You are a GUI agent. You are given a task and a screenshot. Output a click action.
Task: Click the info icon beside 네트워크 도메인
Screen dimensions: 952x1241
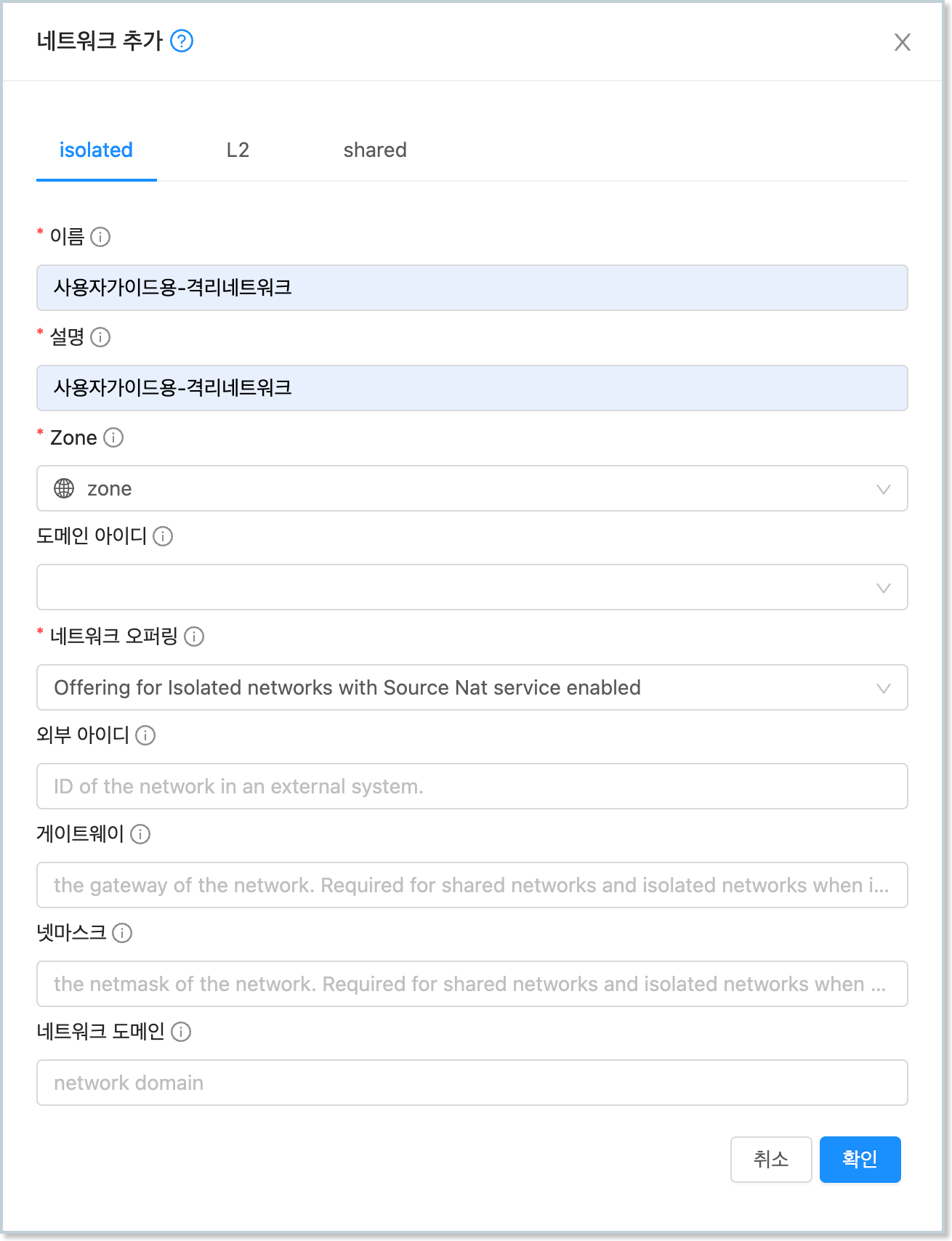pyautogui.click(x=181, y=1032)
